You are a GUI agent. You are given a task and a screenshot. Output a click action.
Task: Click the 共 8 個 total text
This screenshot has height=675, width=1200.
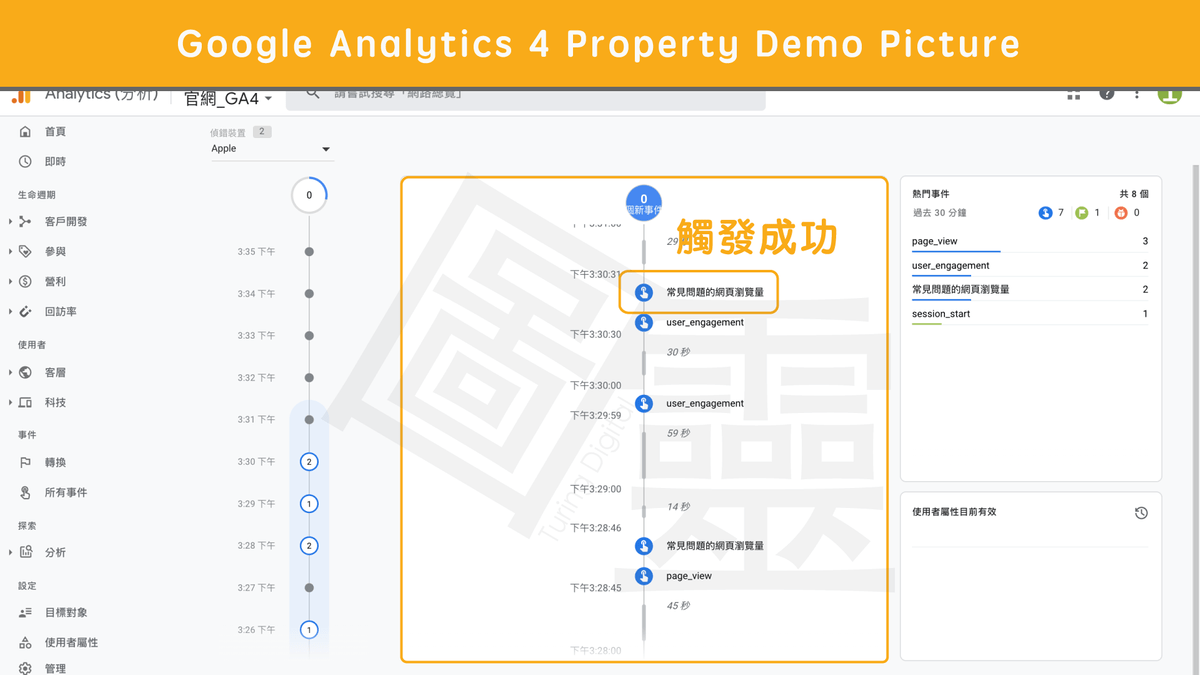pos(1134,194)
